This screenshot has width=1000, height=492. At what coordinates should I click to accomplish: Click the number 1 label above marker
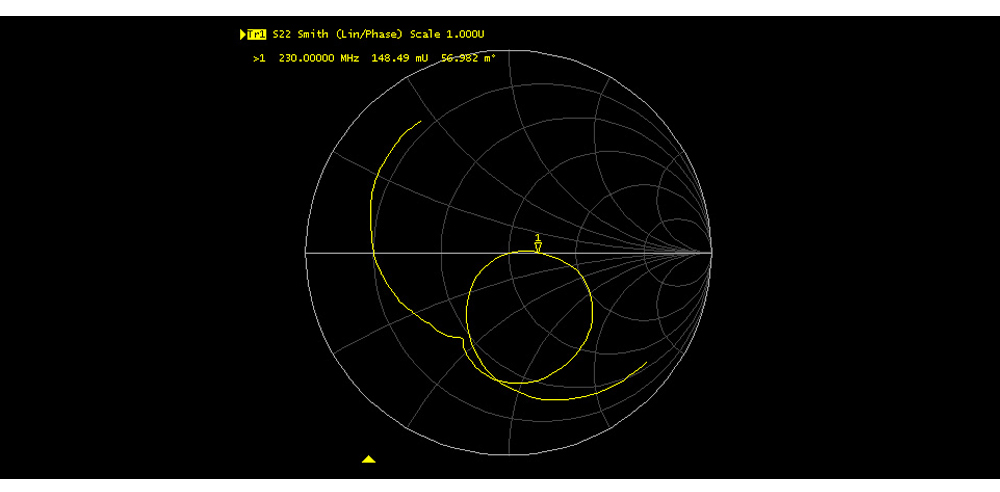[x=538, y=238]
